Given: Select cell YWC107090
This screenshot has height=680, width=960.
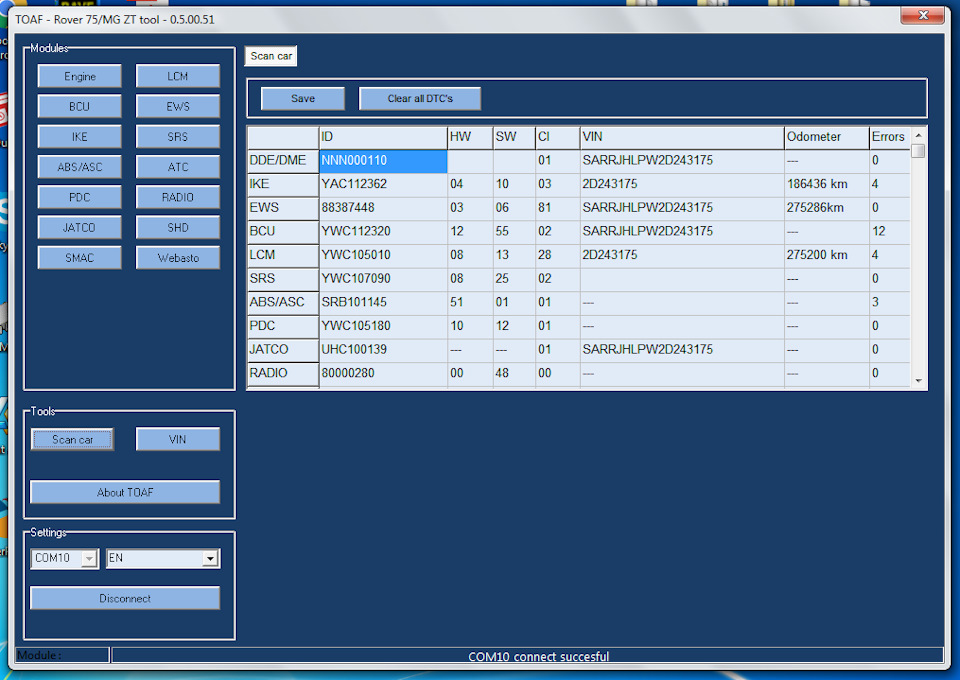Looking at the screenshot, I should coord(383,279).
